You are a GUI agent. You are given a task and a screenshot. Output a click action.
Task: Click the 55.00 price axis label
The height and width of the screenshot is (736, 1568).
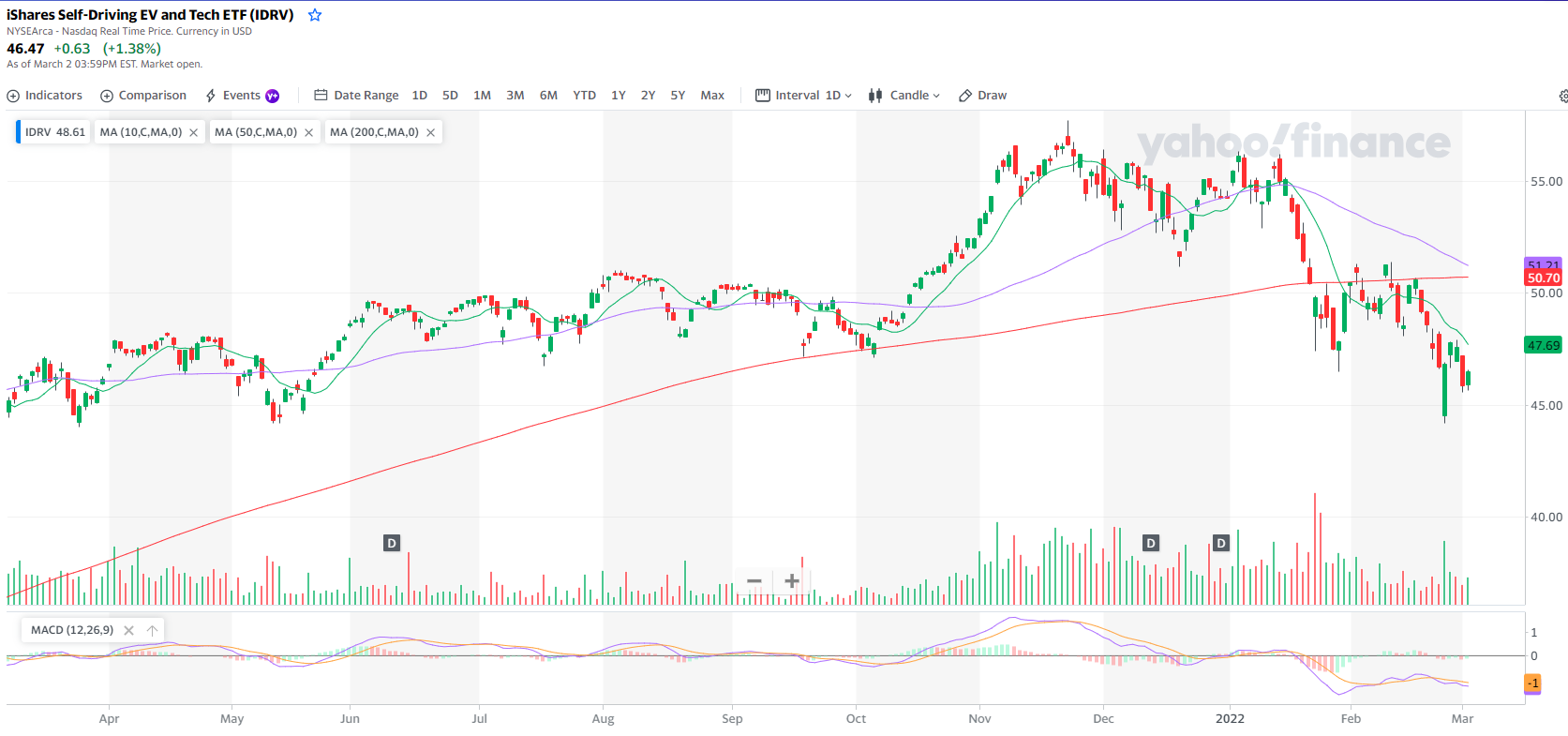(1546, 181)
